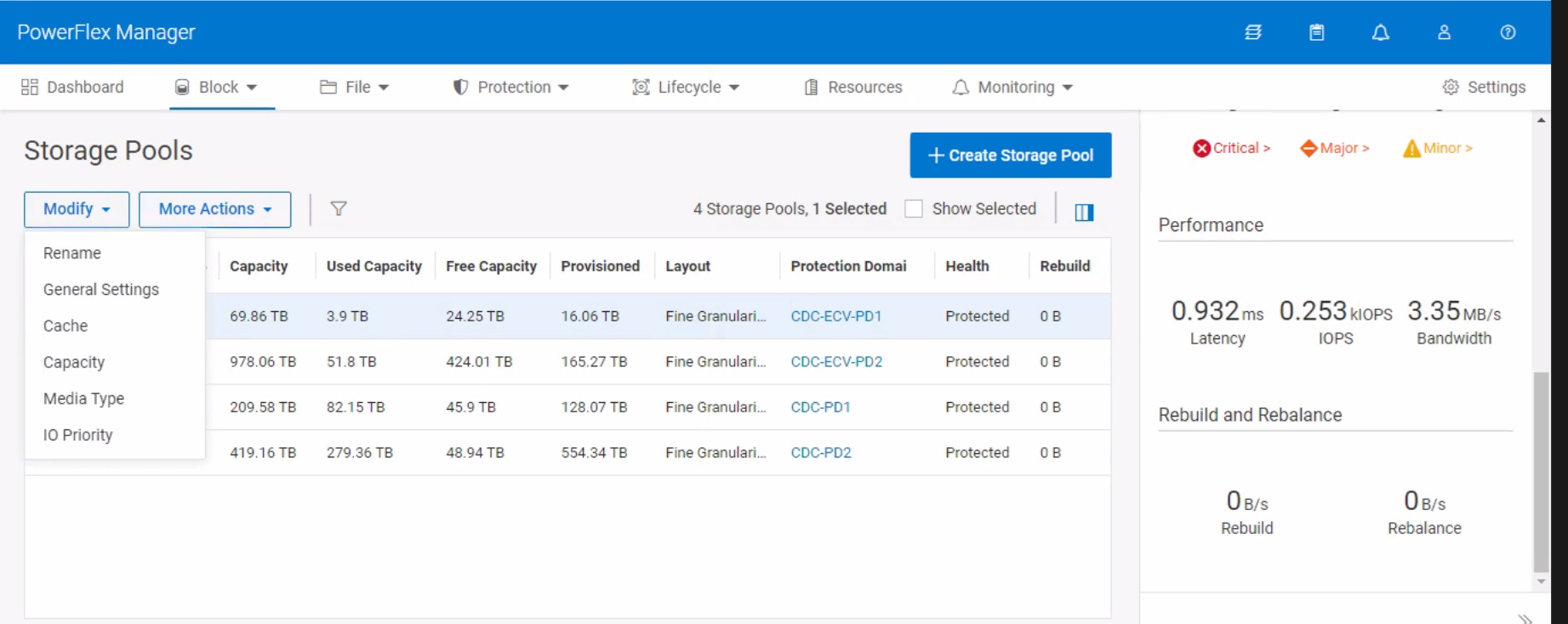
Task: Collapse the right details panel chevron
Action: [1525, 617]
